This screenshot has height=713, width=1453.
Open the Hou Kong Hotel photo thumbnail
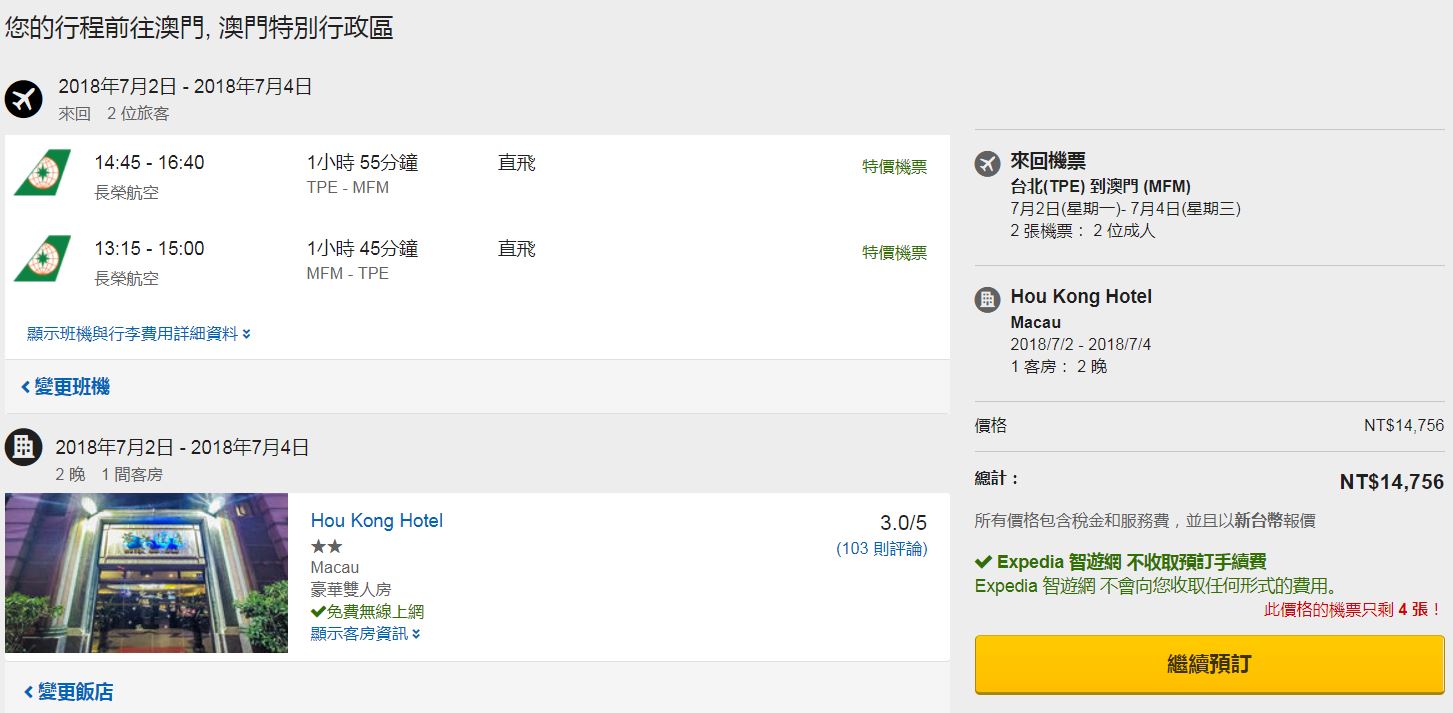pyautogui.click(x=146, y=573)
